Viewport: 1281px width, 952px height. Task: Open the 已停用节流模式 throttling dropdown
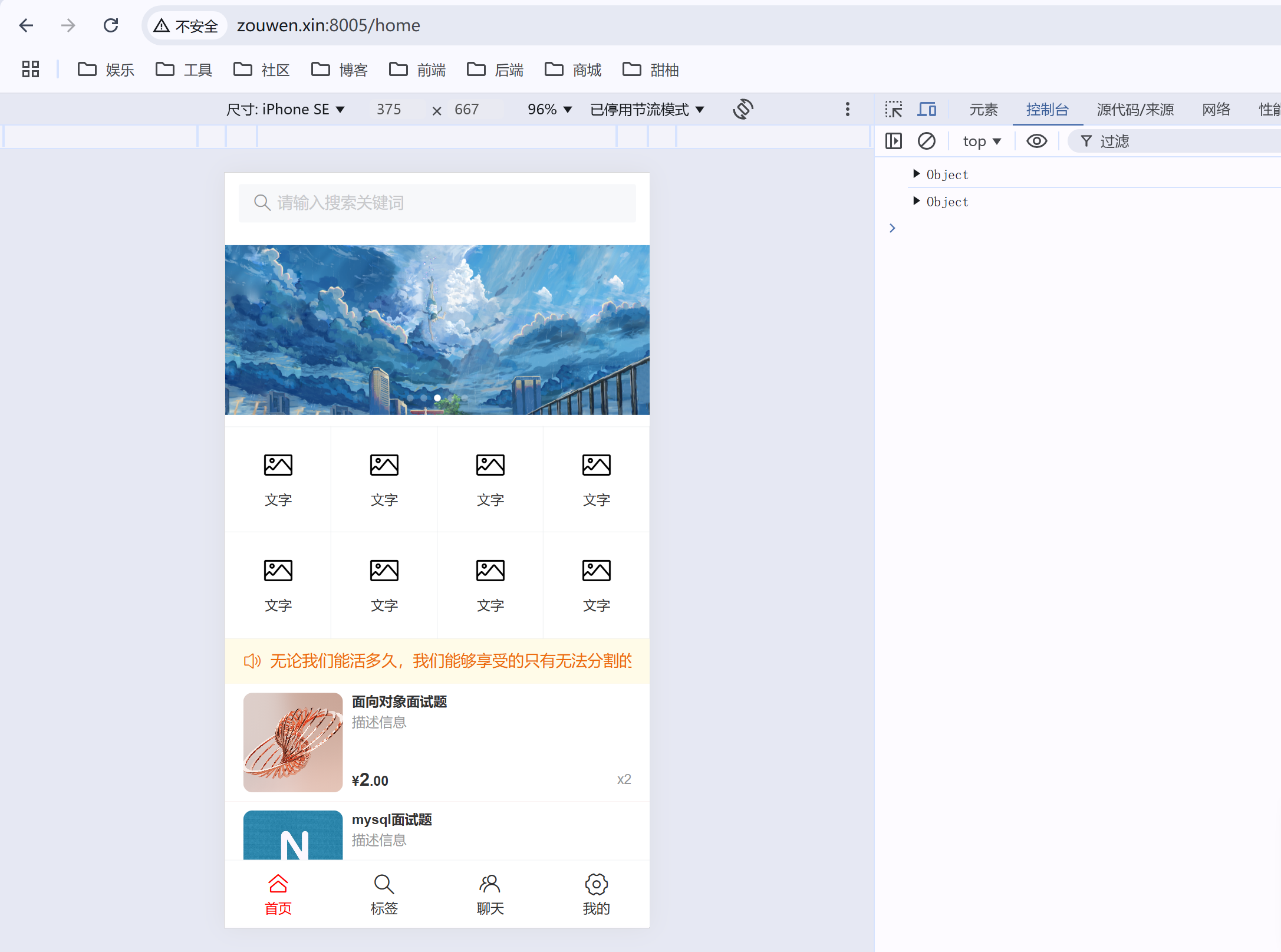coord(647,110)
